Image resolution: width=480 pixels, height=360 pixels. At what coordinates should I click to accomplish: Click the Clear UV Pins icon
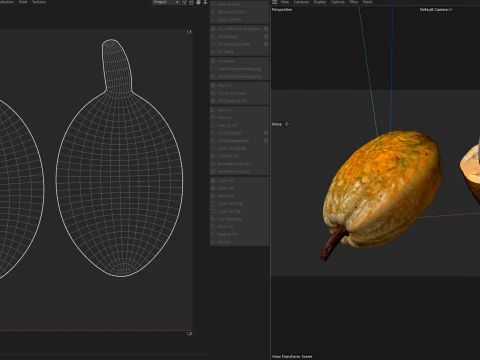click(213, 20)
